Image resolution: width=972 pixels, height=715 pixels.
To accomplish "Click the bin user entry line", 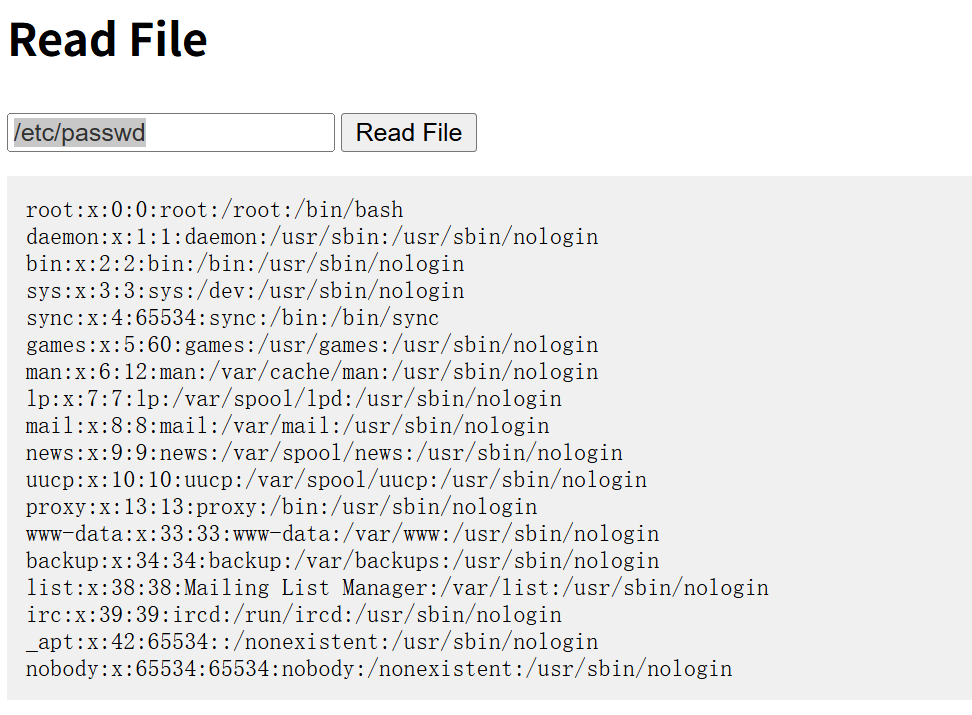I will [x=245, y=264].
